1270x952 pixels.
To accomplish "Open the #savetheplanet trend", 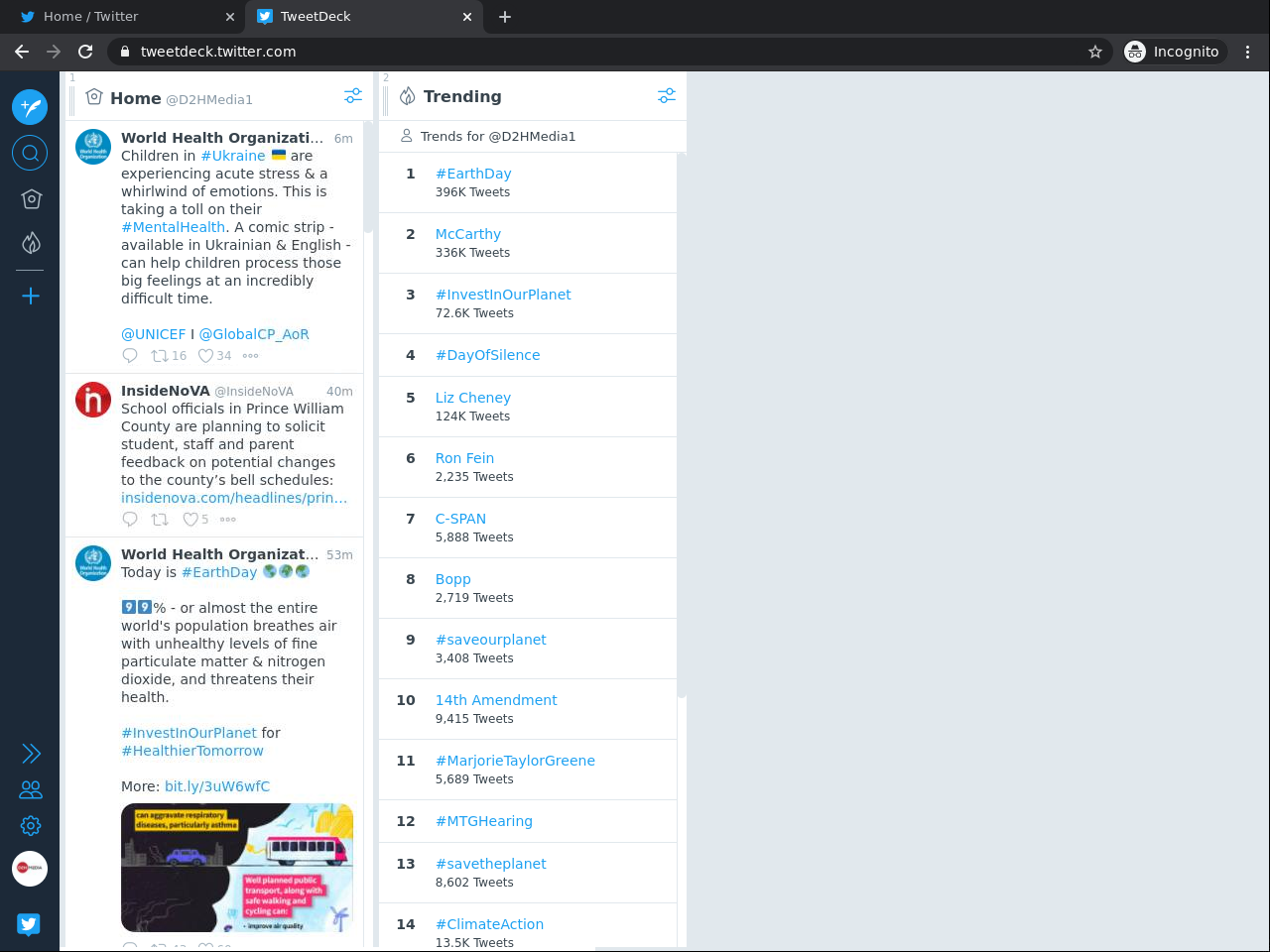I will (491, 864).
